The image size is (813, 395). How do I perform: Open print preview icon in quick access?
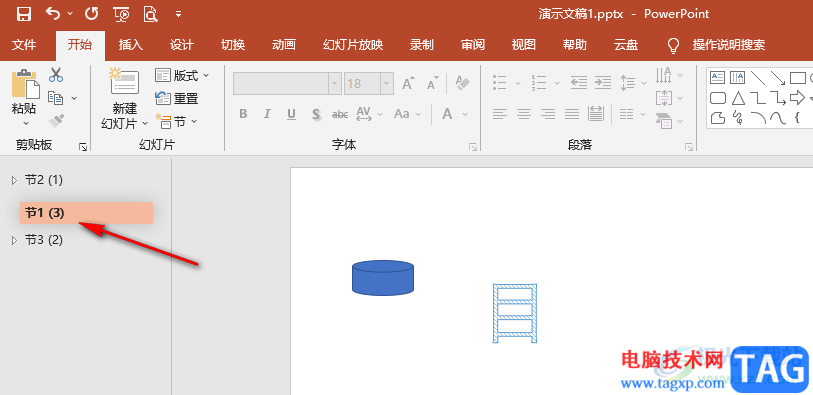[150, 15]
